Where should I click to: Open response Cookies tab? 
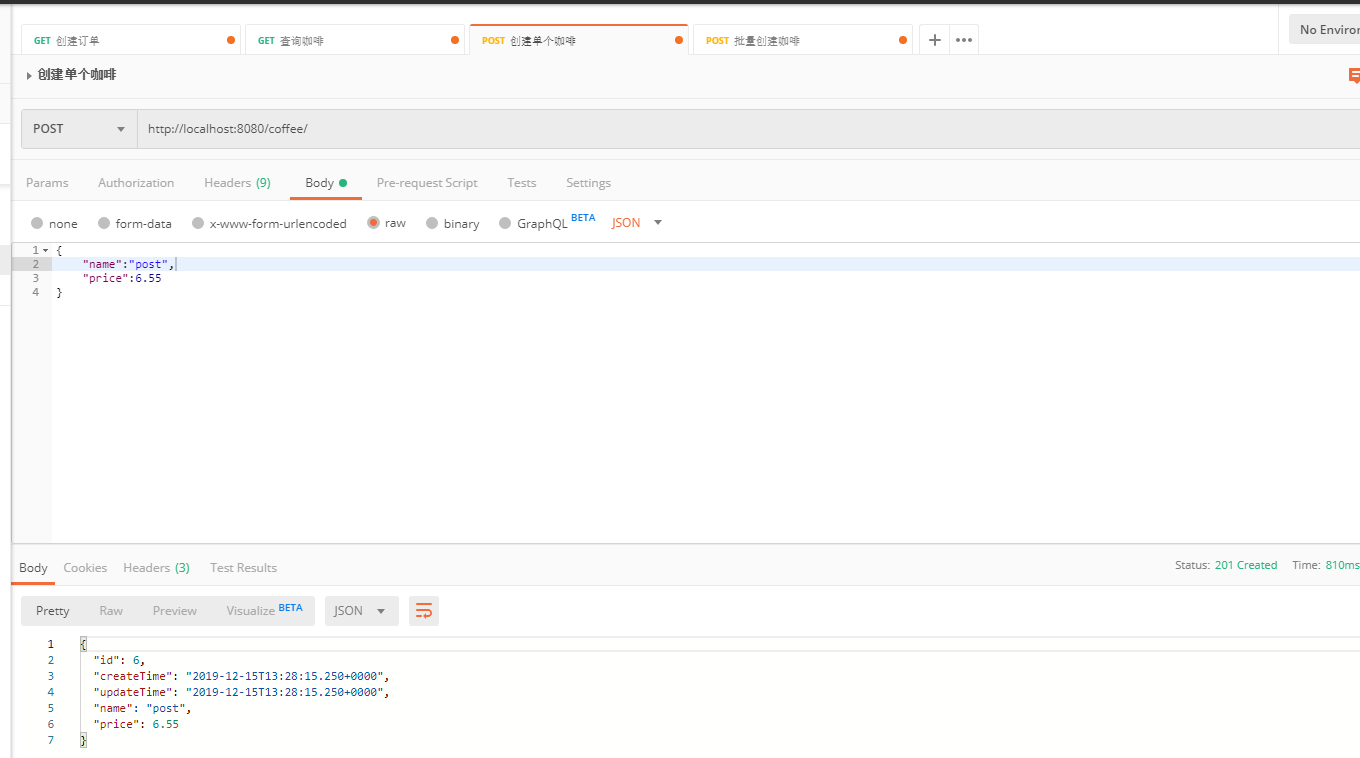(85, 567)
